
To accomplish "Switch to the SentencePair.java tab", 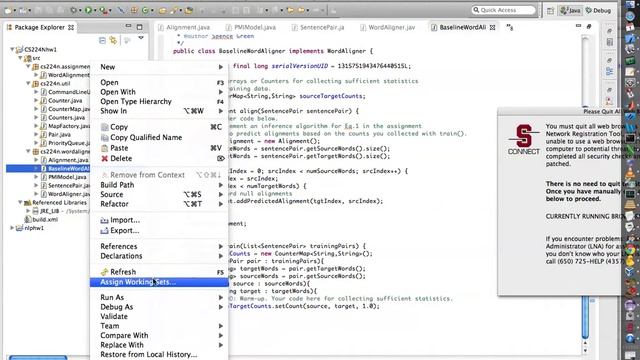I will click(318, 27).
